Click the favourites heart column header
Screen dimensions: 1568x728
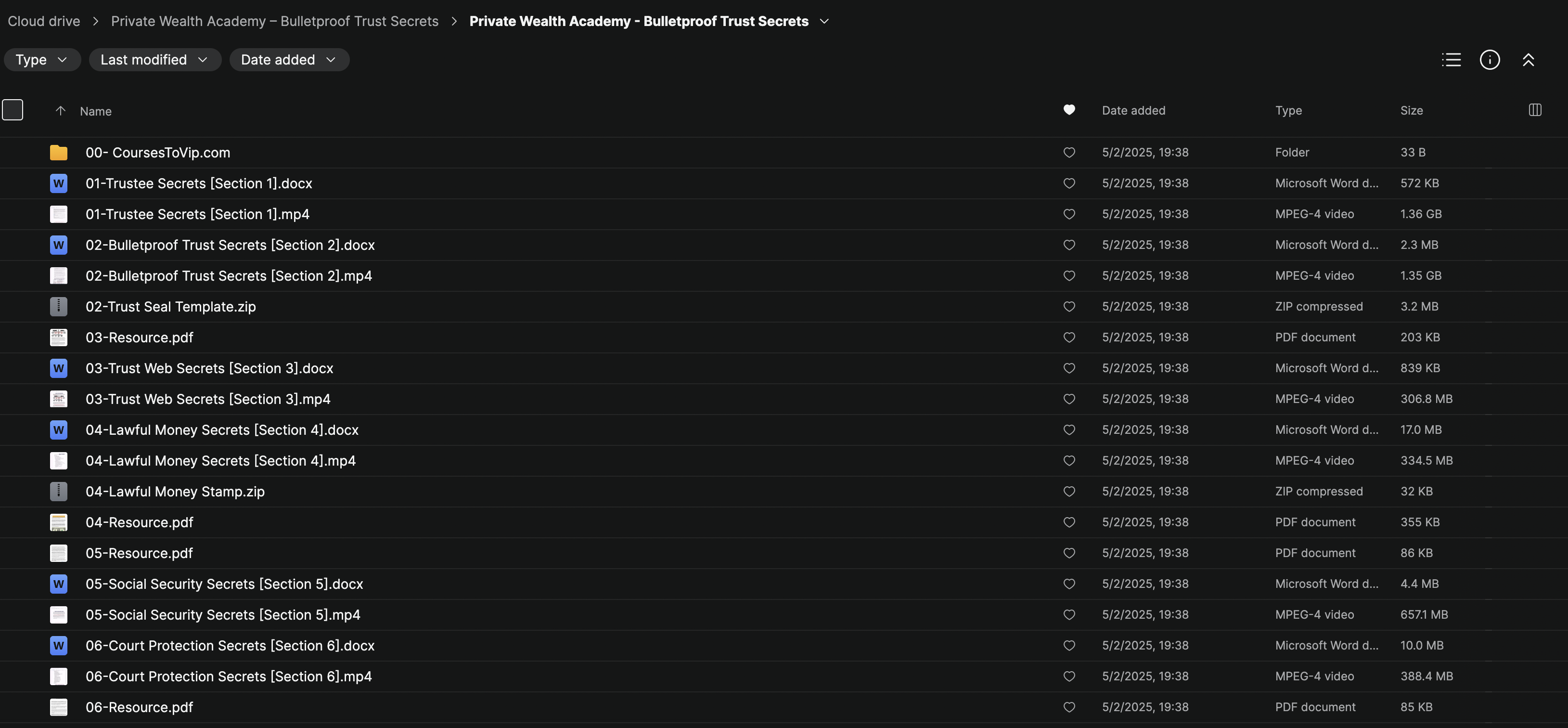[1069, 110]
